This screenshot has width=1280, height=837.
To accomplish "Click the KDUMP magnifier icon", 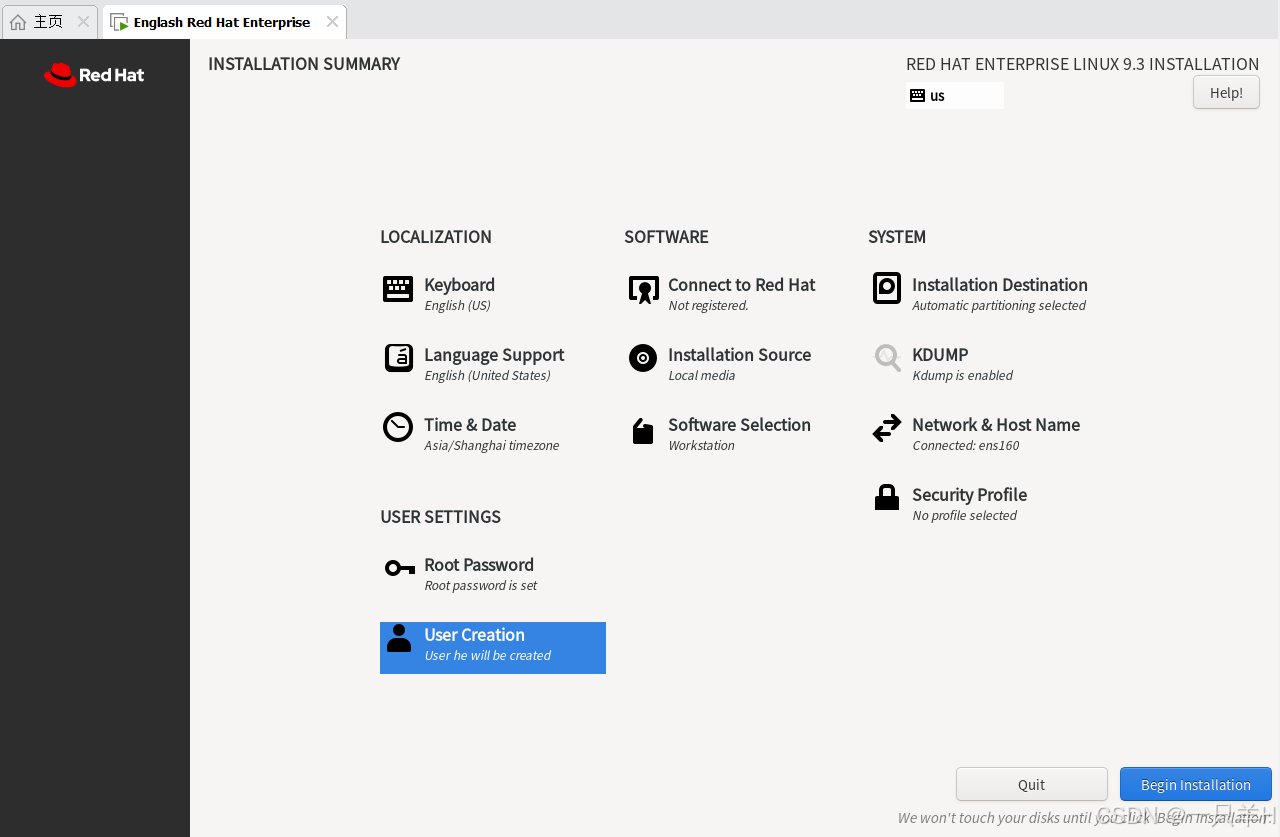I will coord(887,358).
